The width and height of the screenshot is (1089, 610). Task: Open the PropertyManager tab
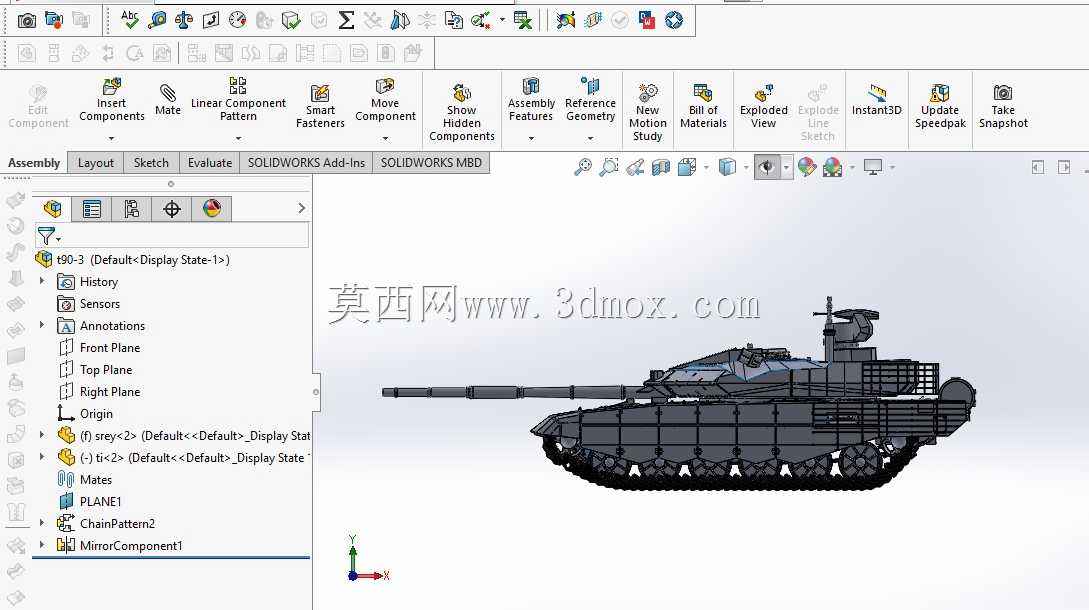coord(92,208)
